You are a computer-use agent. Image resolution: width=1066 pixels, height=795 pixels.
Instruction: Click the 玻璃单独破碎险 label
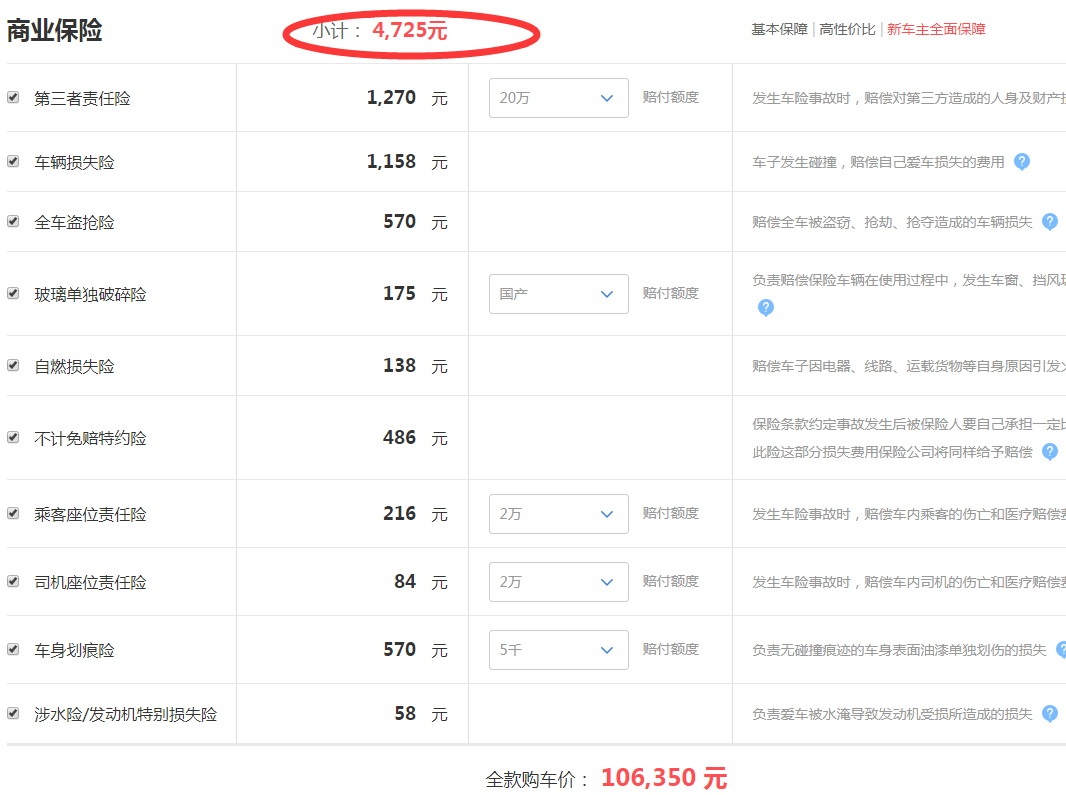[x=90, y=294]
